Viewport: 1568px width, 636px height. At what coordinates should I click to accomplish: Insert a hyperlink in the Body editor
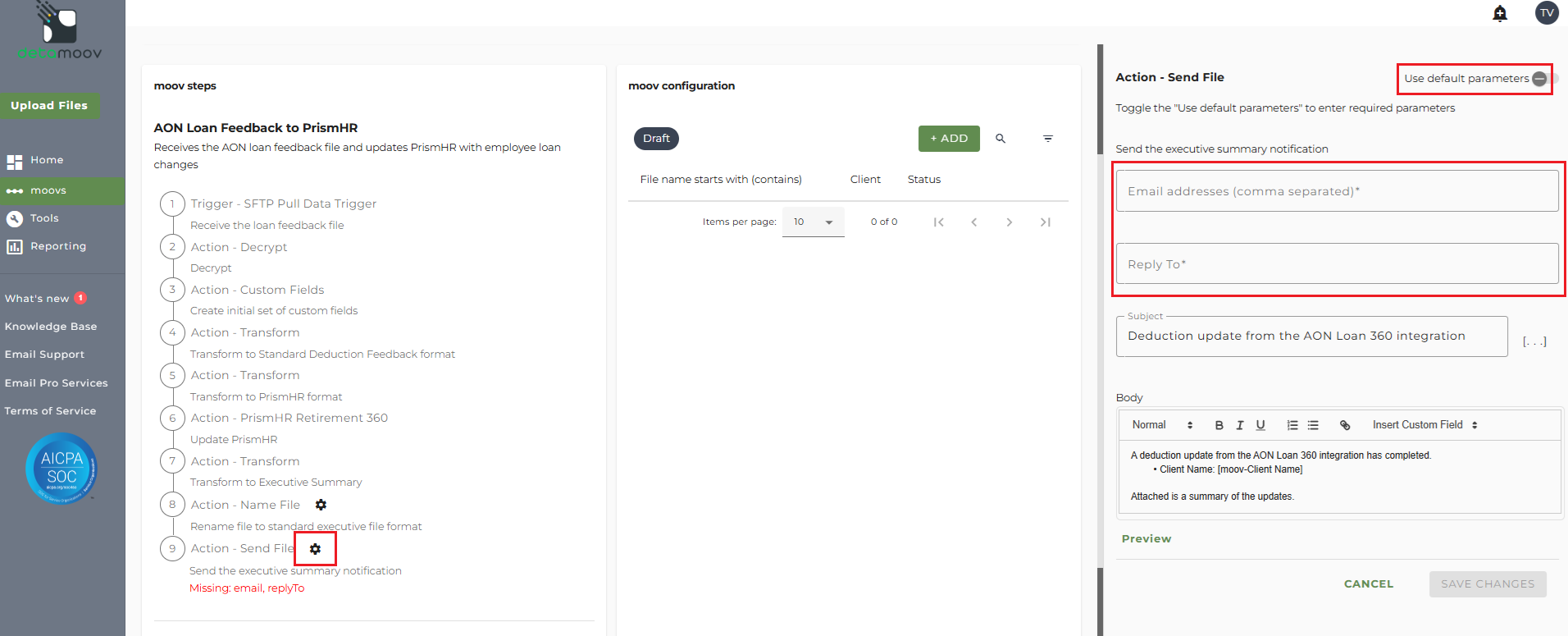click(1345, 425)
